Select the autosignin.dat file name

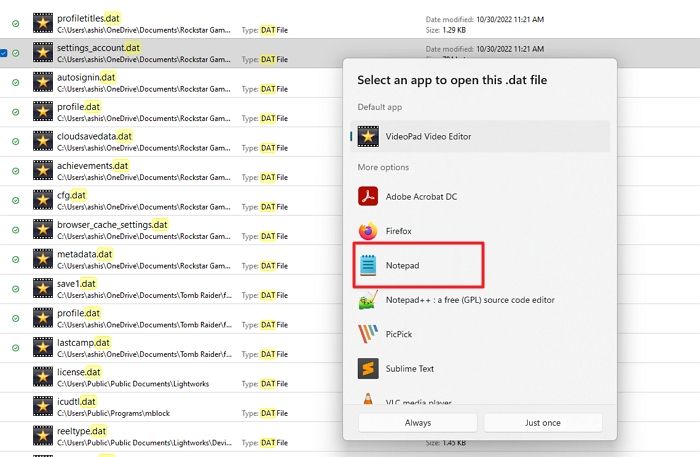point(86,77)
